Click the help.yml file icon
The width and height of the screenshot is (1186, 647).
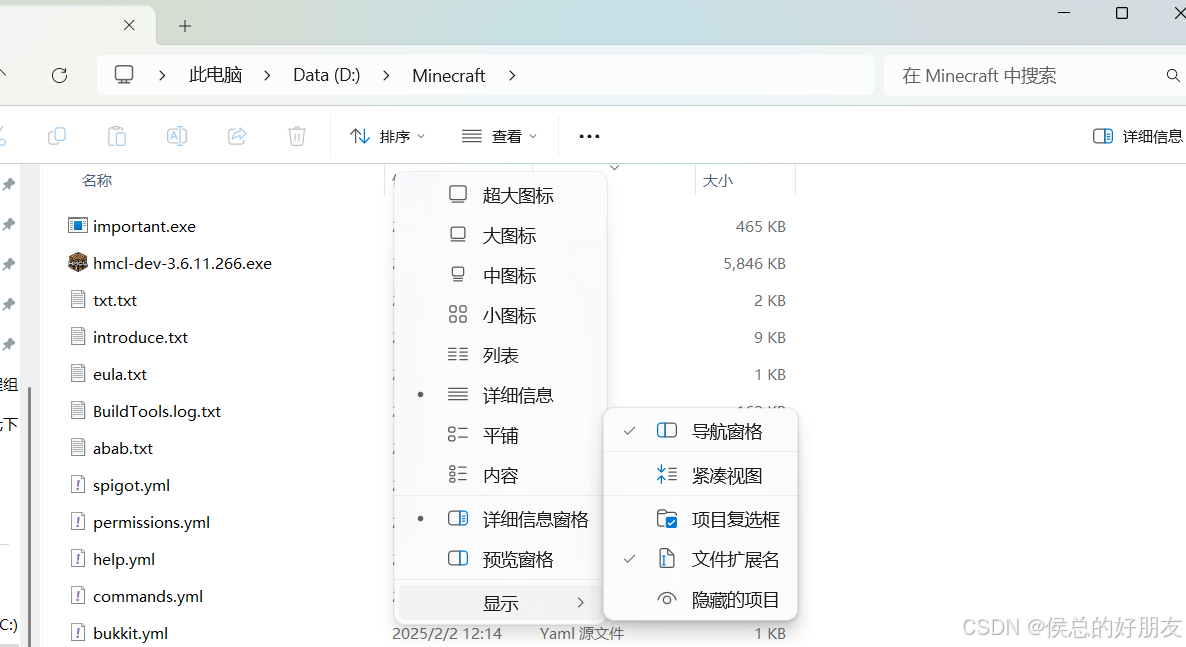point(77,558)
